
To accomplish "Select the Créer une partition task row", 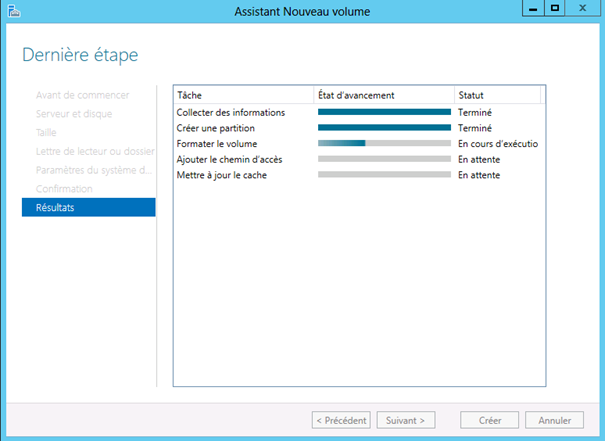I will 216,128.
